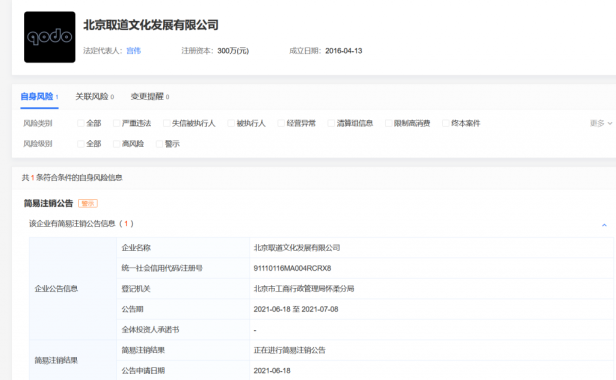Check 全部 in 风险类别 row

click(81, 123)
